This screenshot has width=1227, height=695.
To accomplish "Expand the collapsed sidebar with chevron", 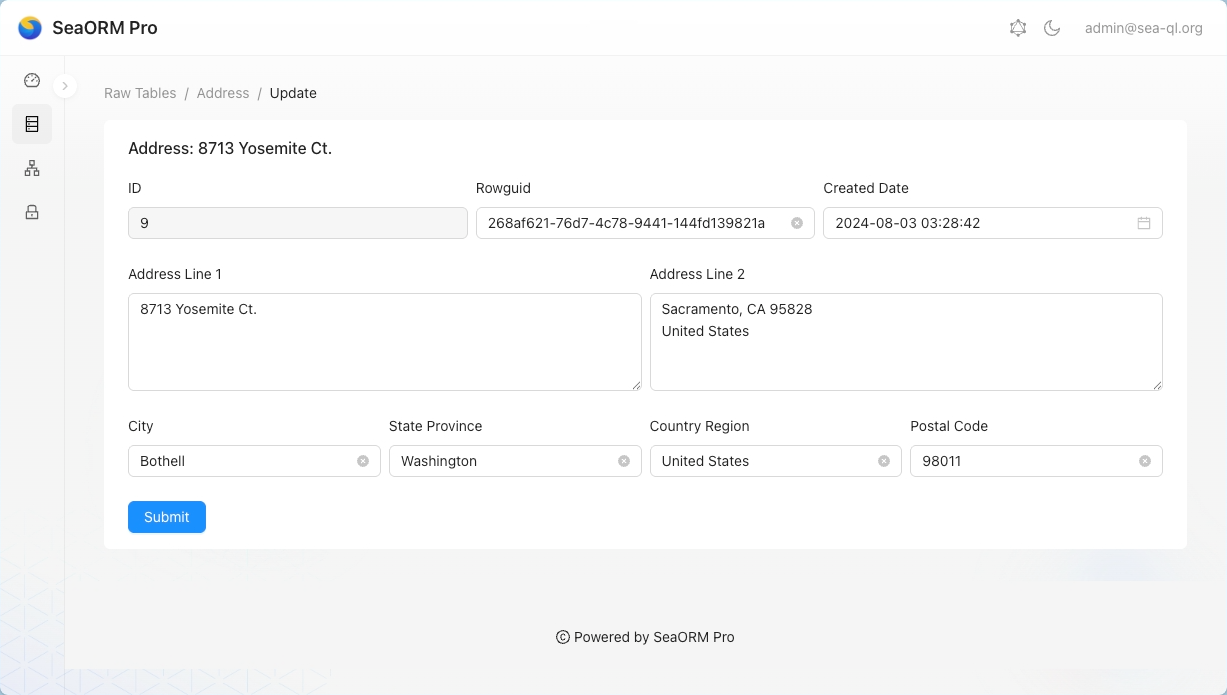I will click(x=65, y=86).
